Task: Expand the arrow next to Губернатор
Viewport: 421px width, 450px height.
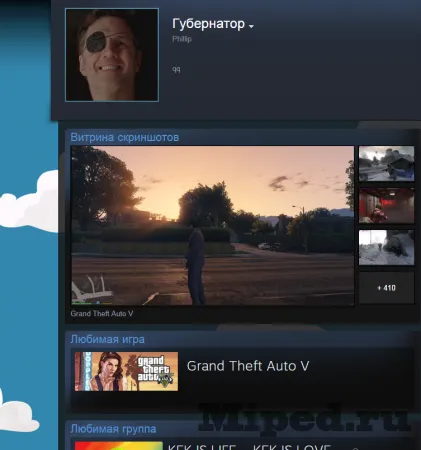Action: point(251,26)
